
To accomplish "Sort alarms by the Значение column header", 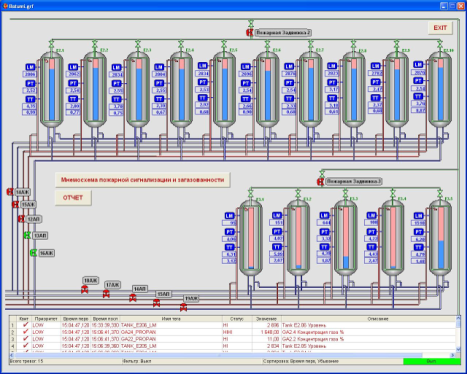I will [267, 319].
